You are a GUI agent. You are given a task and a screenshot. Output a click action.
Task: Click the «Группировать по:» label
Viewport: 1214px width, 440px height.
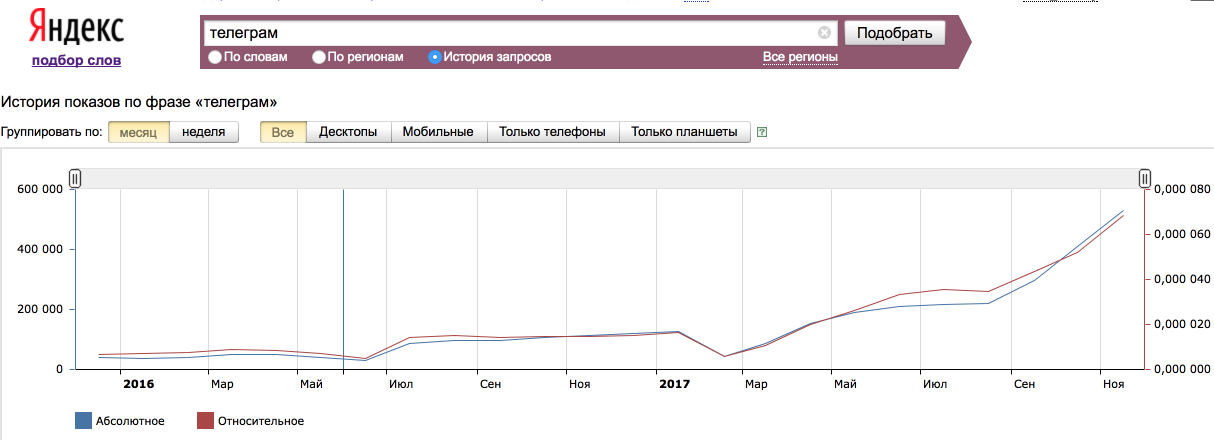click(x=52, y=132)
